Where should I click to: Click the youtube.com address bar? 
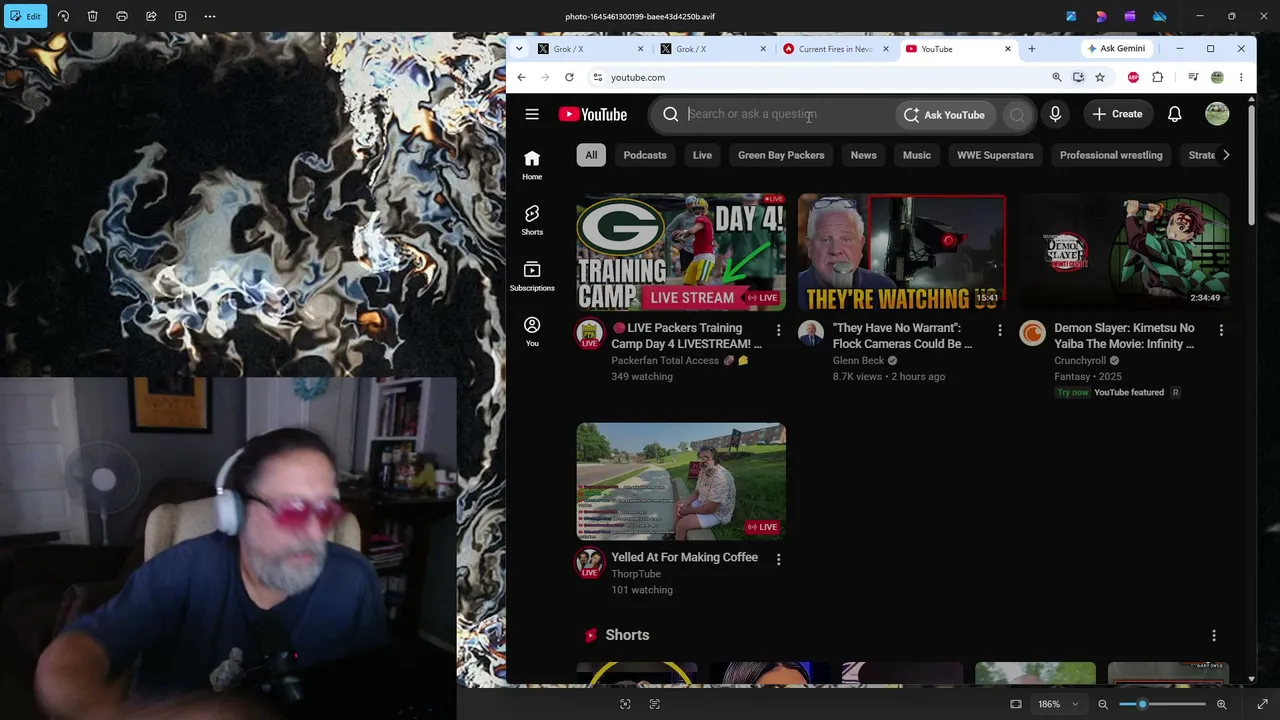tap(817, 77)
